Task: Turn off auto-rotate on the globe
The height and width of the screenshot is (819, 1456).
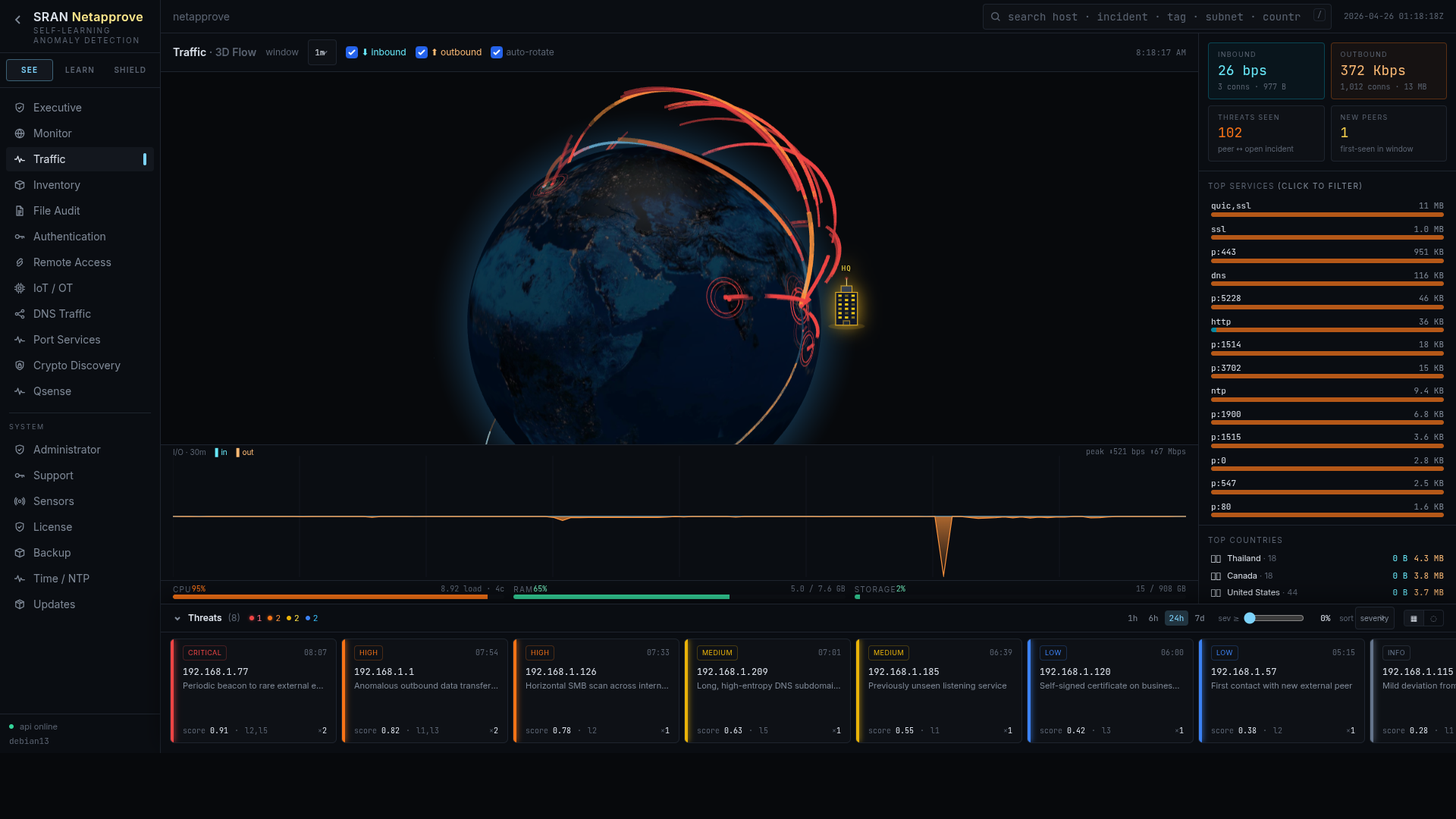Action: [497, 52]
